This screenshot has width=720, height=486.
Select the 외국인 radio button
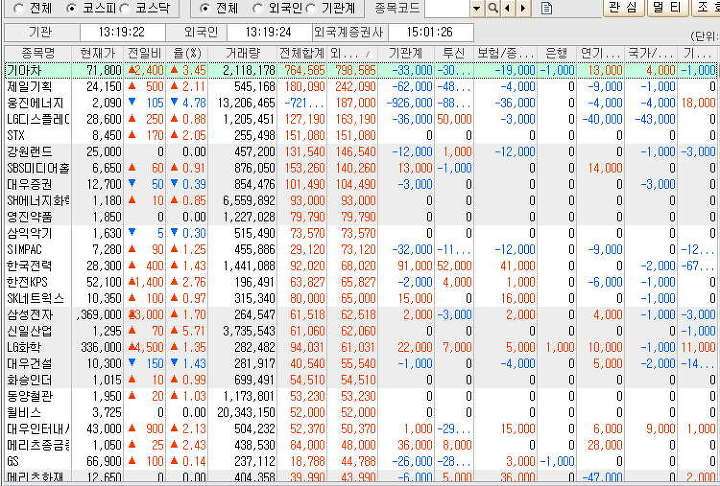258,8
